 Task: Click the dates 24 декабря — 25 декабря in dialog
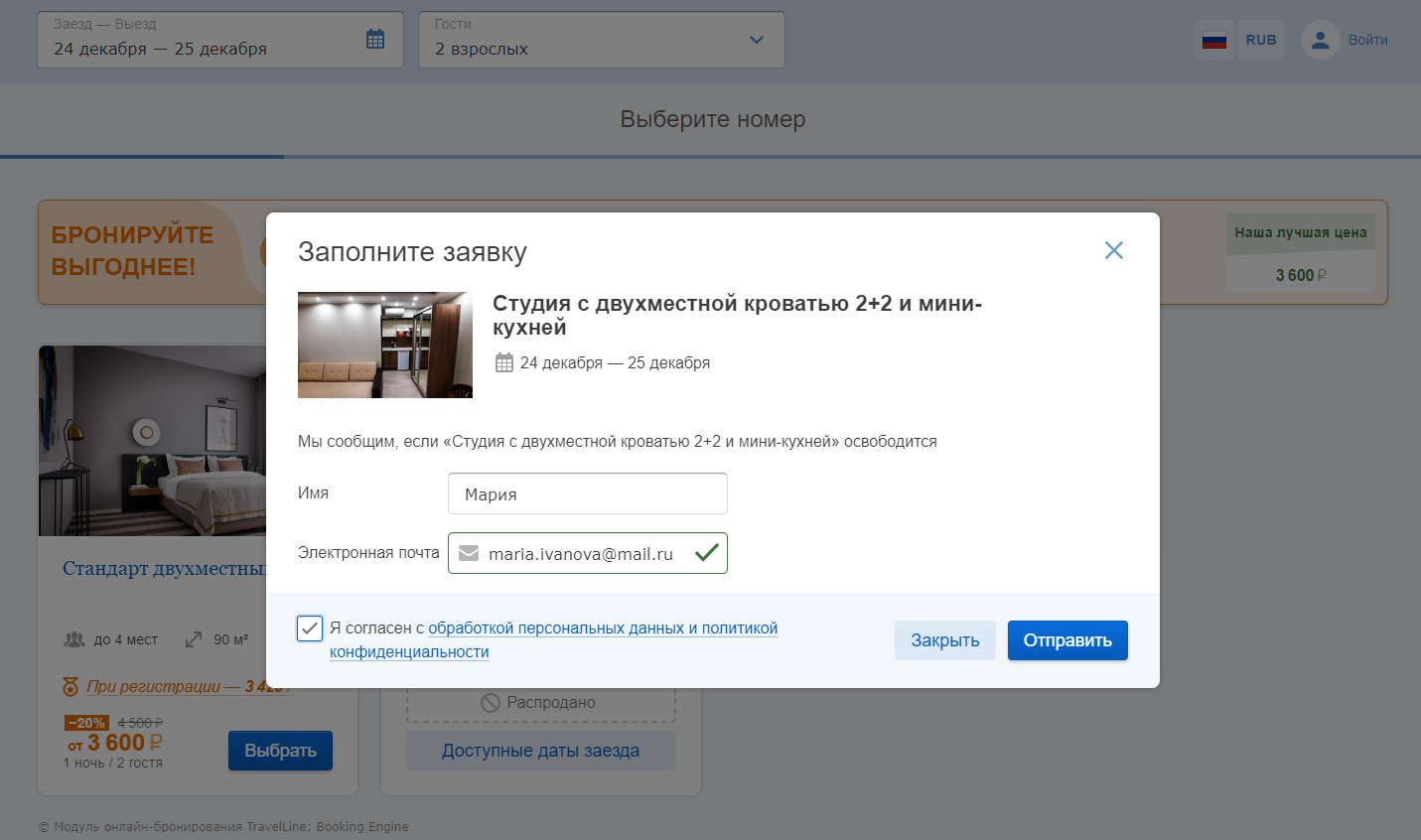616,362
